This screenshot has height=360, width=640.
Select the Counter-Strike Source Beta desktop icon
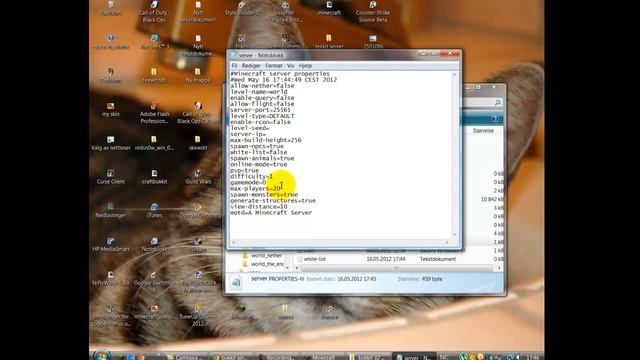tap(373, 11)
